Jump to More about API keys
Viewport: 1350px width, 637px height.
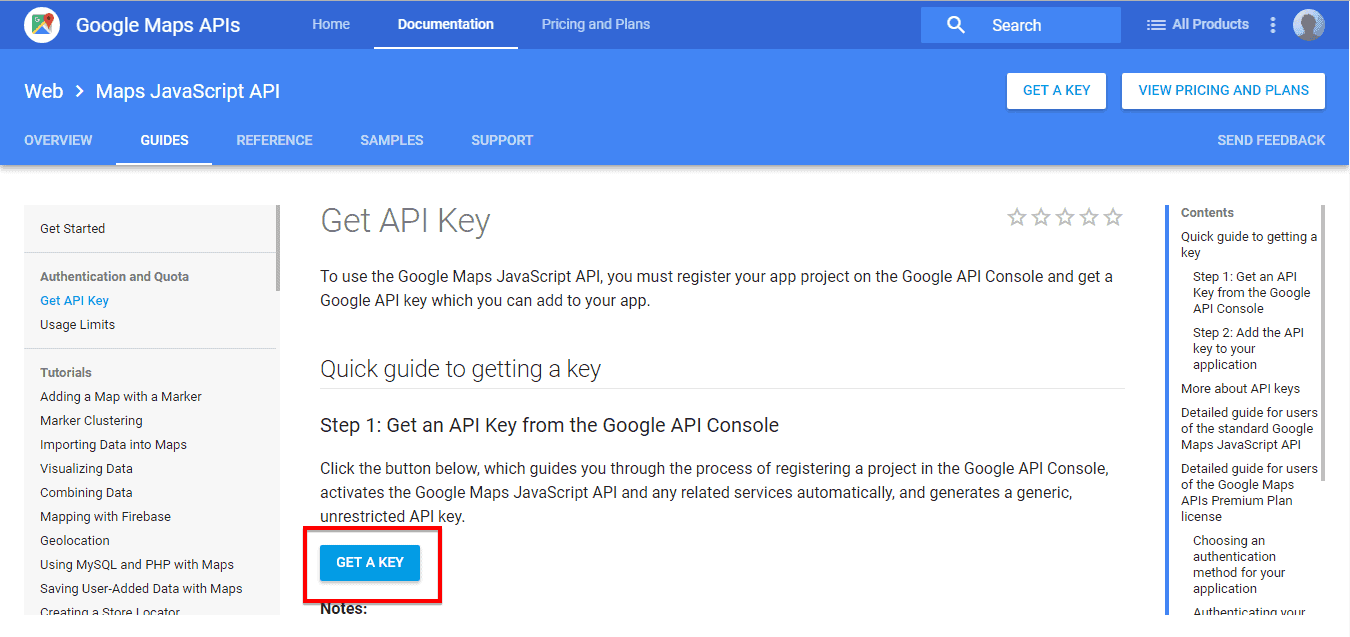click(1240, 389)
